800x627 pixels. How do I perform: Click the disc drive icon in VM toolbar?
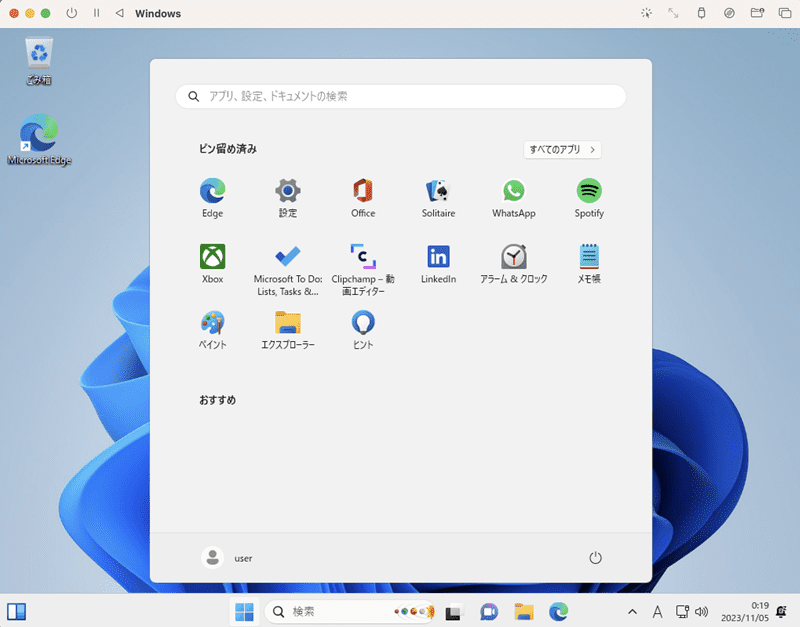click(x=729, y=13)
